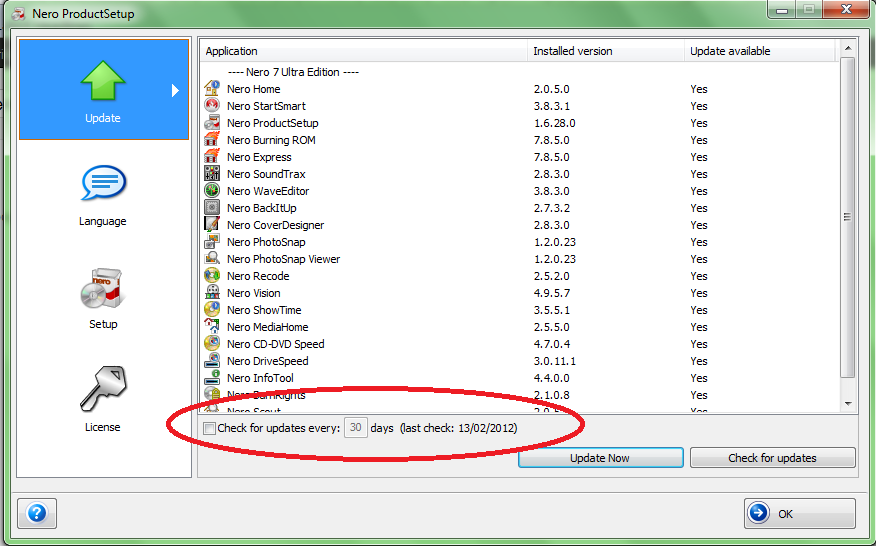Select the Nero Vision row text

[254, 293]
